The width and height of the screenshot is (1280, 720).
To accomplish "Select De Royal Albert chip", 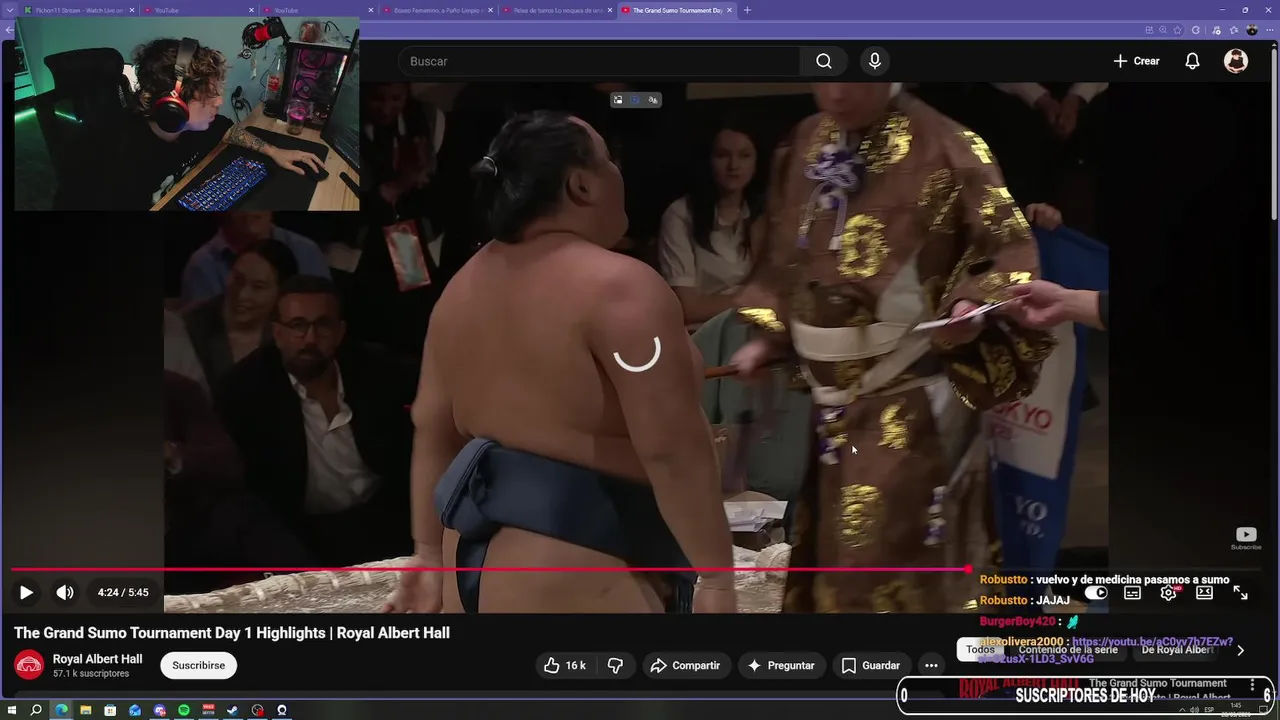I will [x=1177, y=649].
